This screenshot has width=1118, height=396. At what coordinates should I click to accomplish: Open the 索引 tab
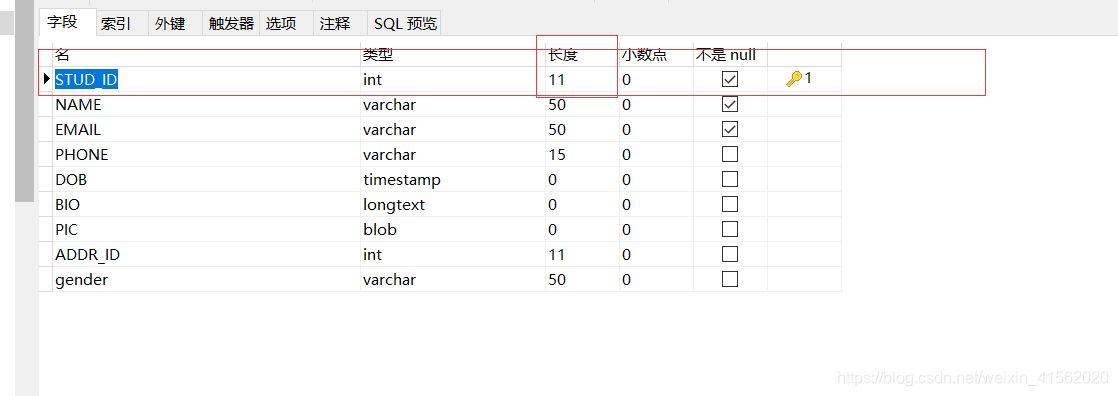click(x=122, y=23)
